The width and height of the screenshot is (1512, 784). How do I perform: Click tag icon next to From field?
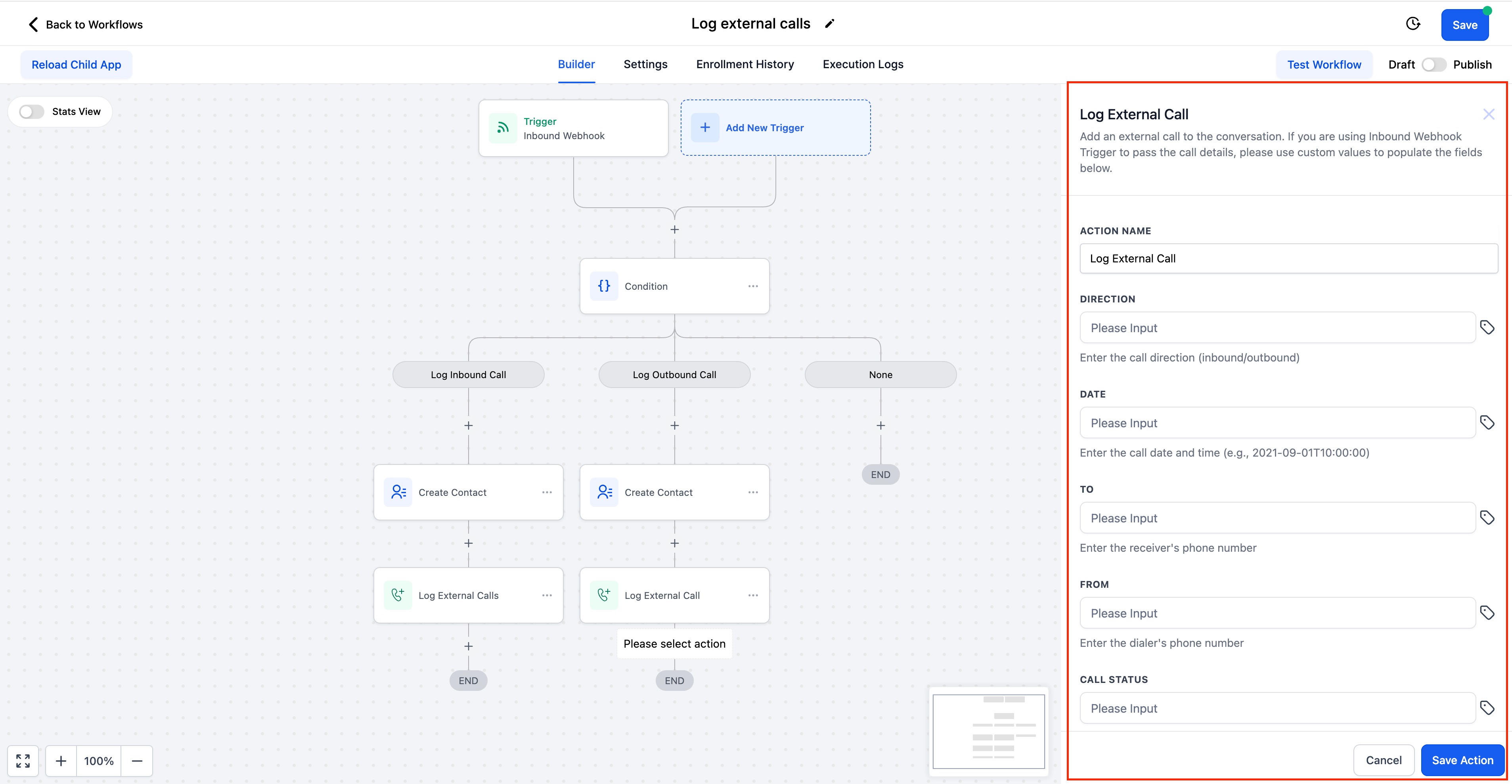[1487, 613]
